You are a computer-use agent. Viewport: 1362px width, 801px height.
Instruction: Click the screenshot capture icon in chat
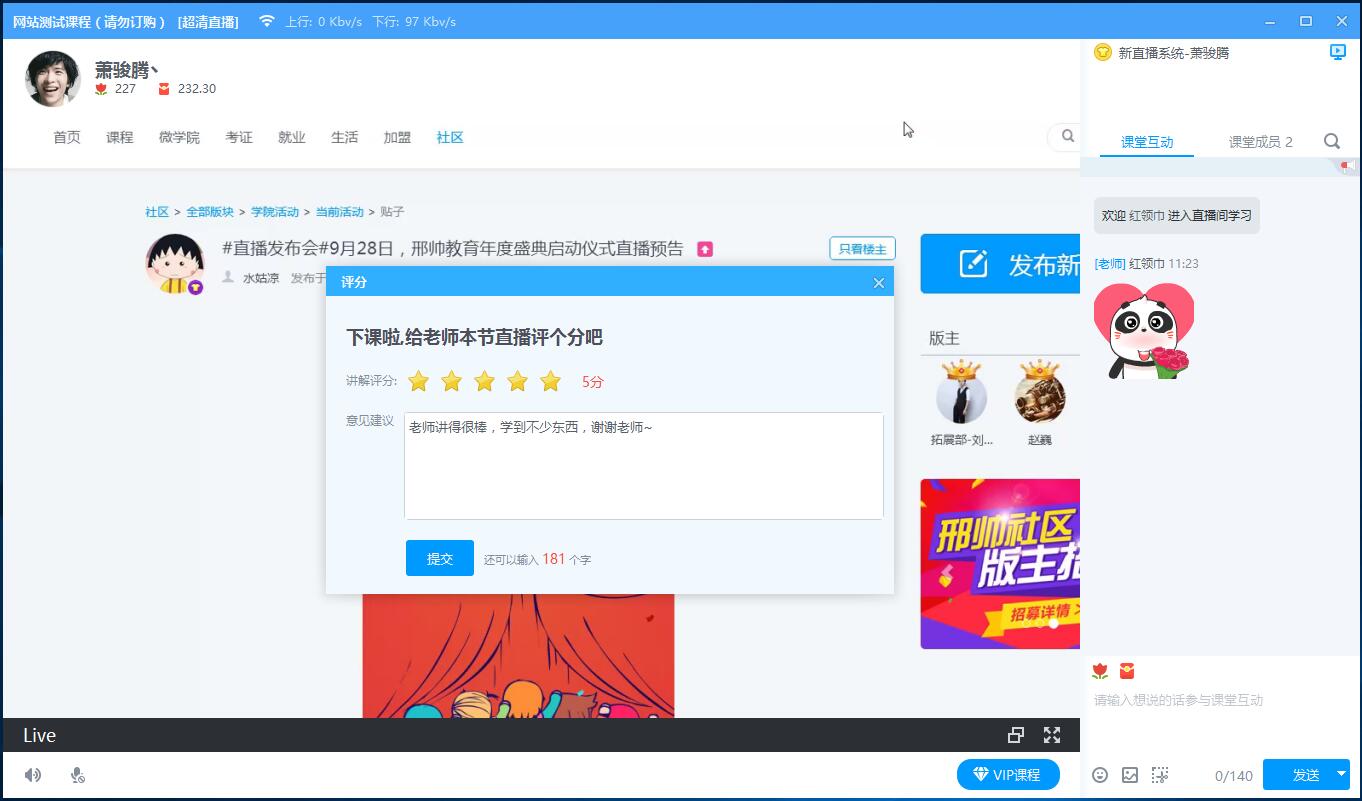tap(1160, 775)
